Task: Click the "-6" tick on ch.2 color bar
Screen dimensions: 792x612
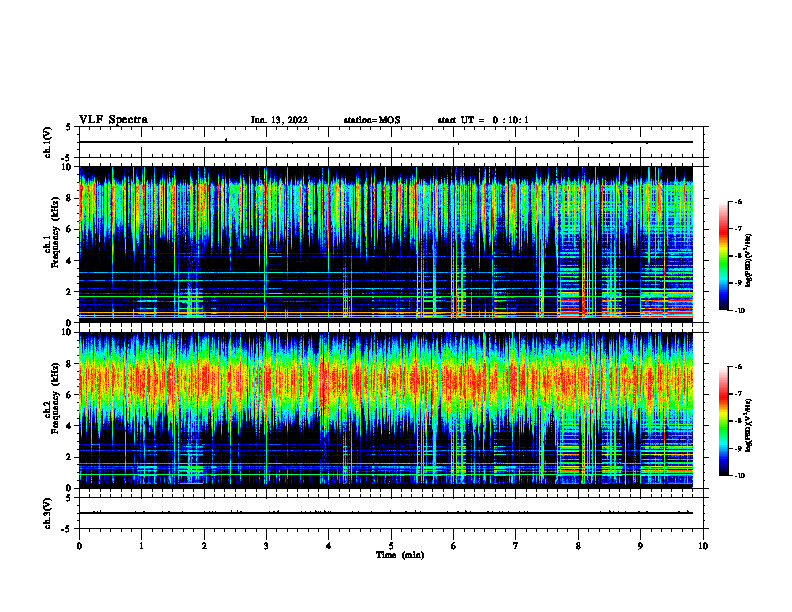Action: tap(739, 367)
